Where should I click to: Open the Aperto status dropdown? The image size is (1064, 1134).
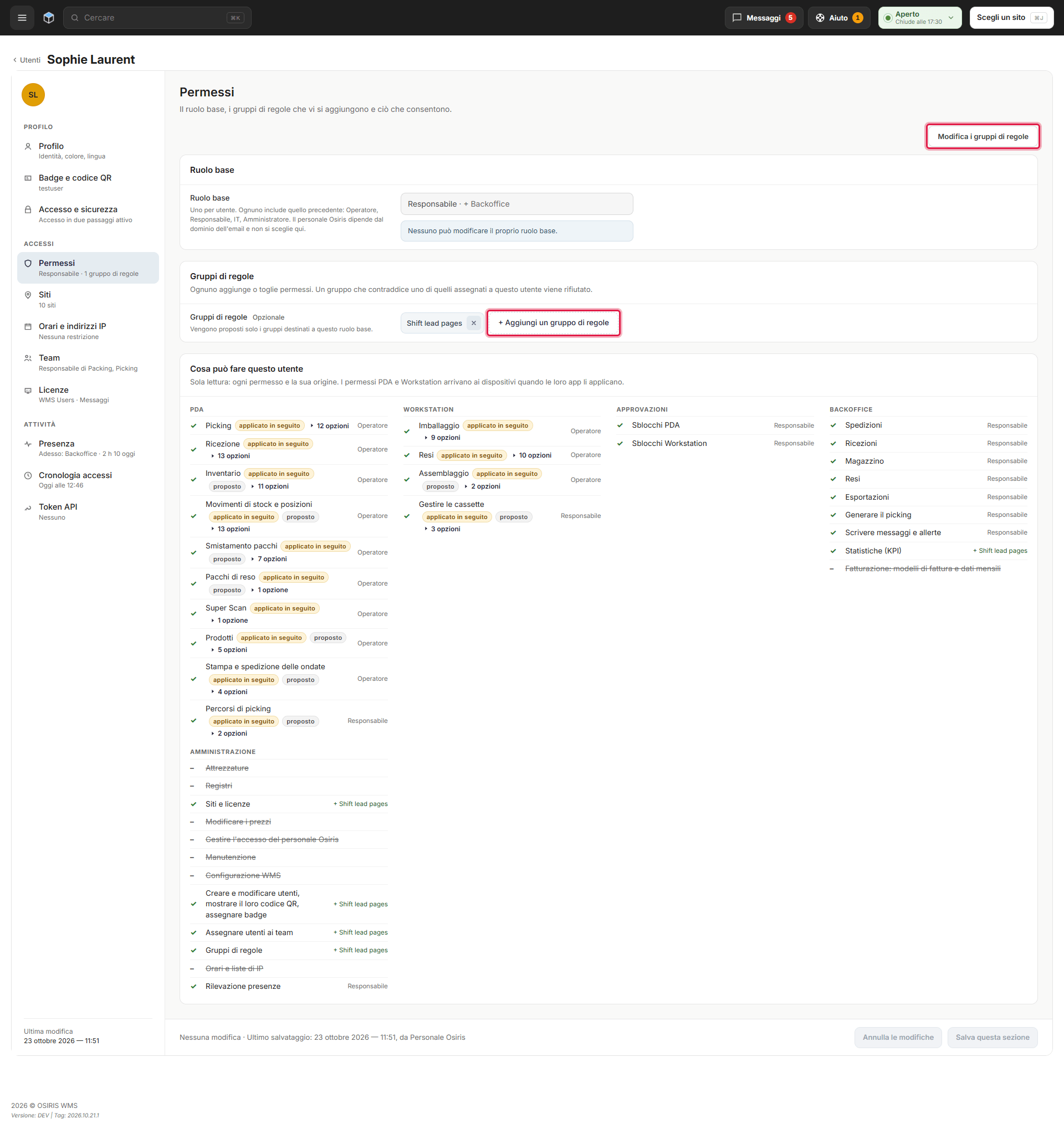920,18
